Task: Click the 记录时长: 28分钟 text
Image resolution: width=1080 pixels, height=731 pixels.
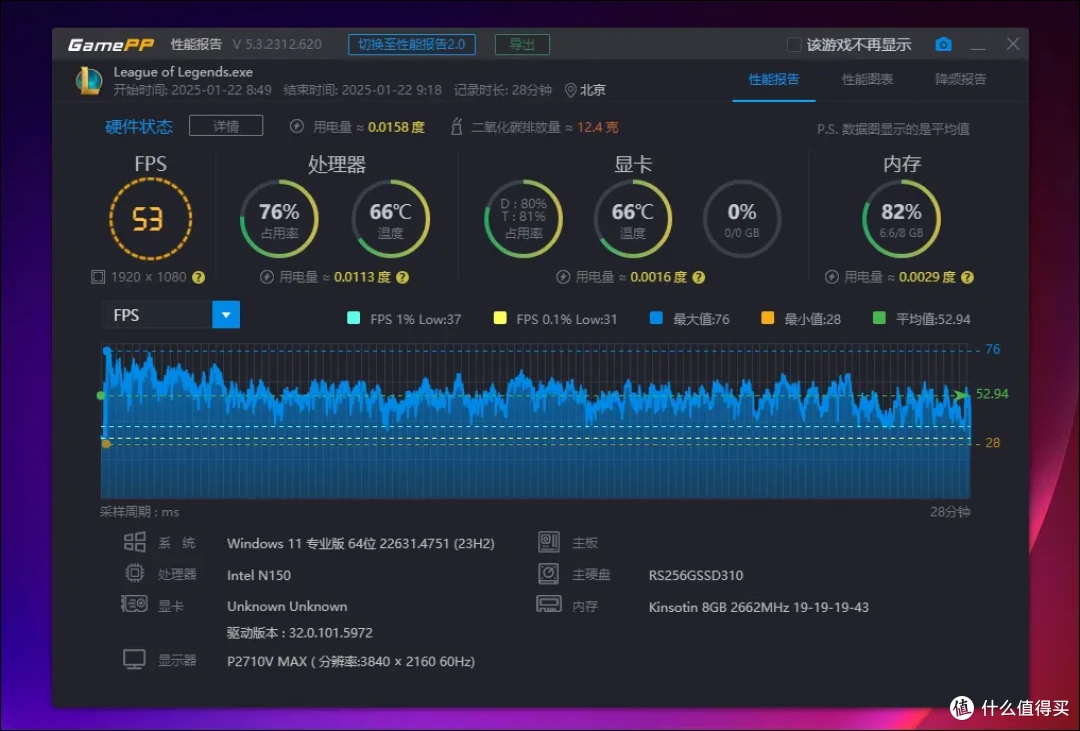Action: point(503,90)
